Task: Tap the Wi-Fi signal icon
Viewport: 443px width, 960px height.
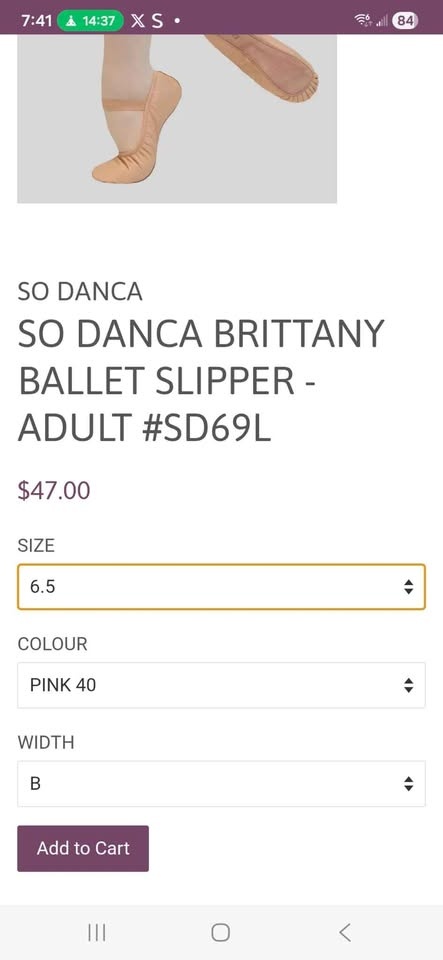Action: click(x=363, y=21)
